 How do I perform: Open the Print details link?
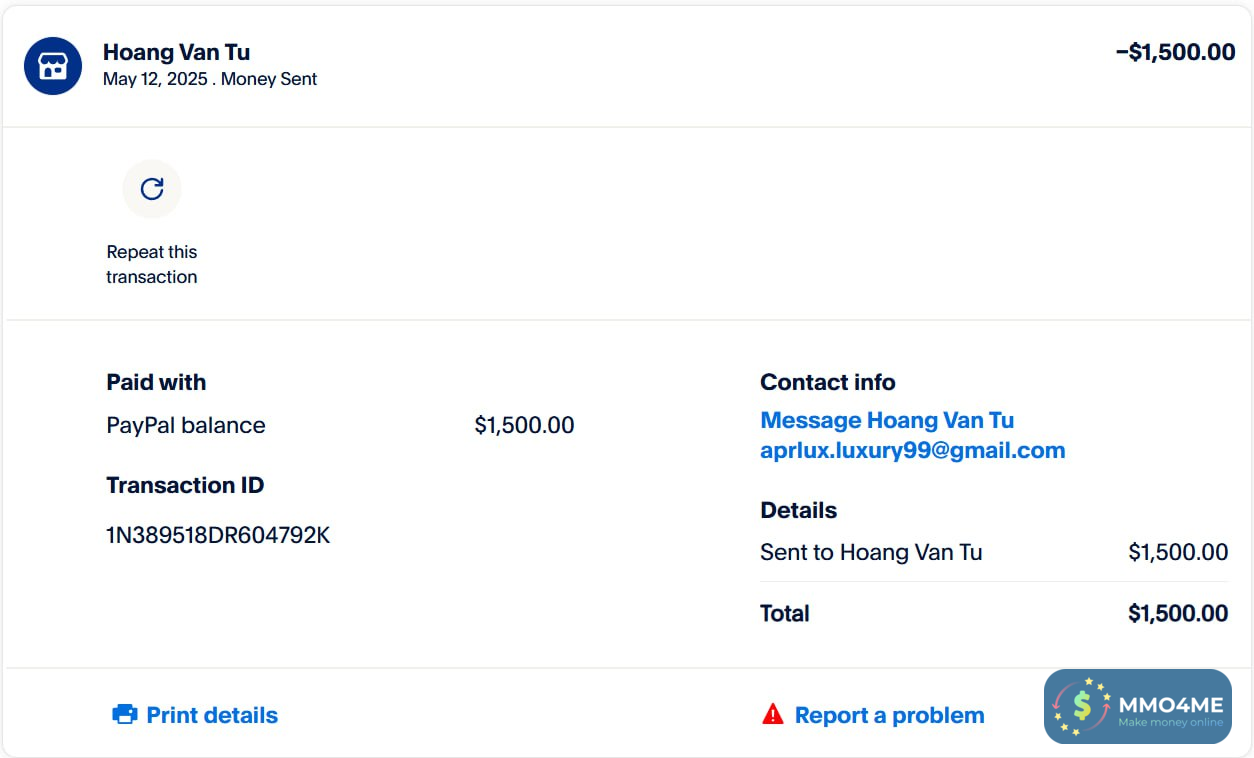tap(212, 715)
